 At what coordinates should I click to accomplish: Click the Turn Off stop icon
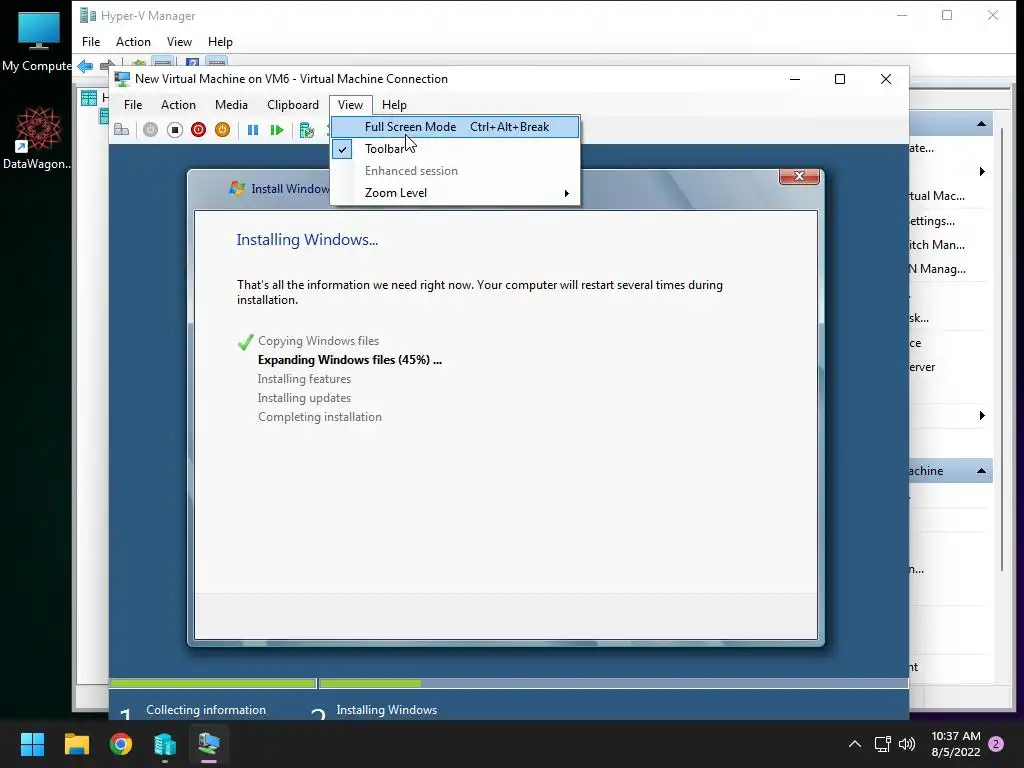pyautogui.click(x=174, y=130)
